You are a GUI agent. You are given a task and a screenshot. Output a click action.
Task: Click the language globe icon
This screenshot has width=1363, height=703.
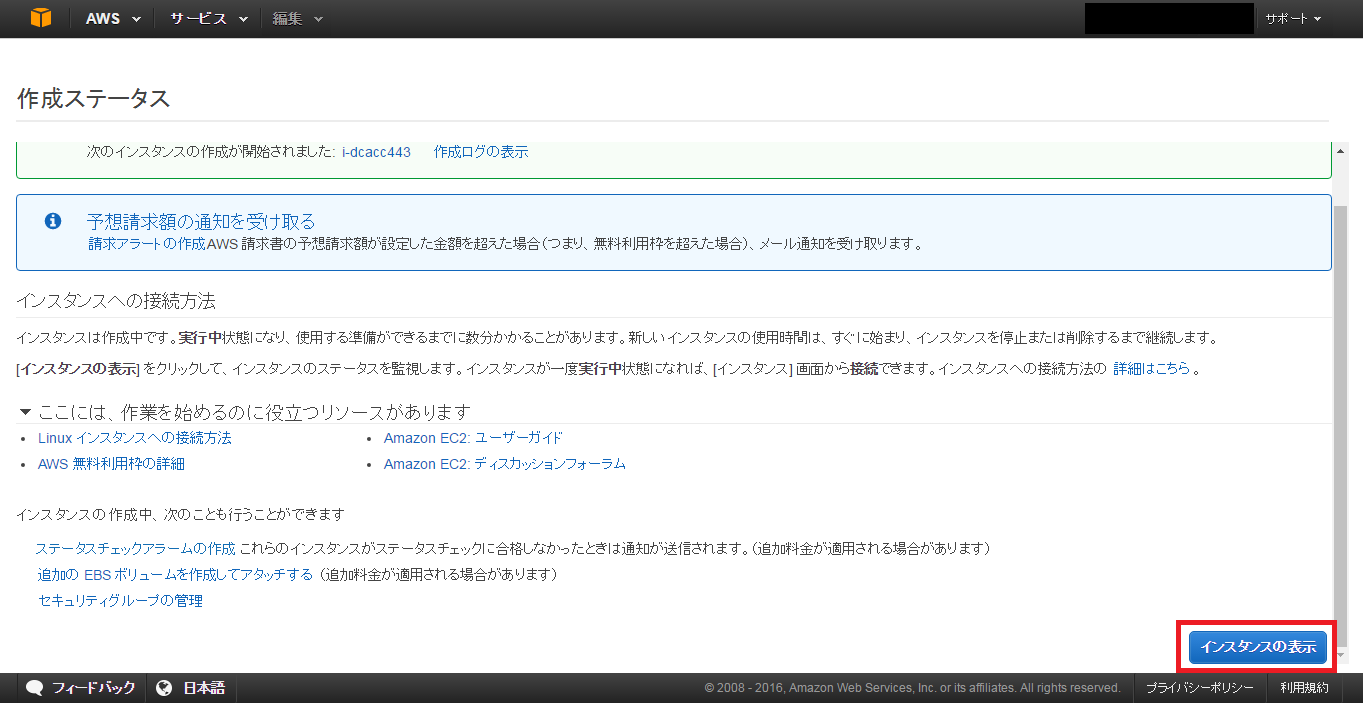[164, 688]
